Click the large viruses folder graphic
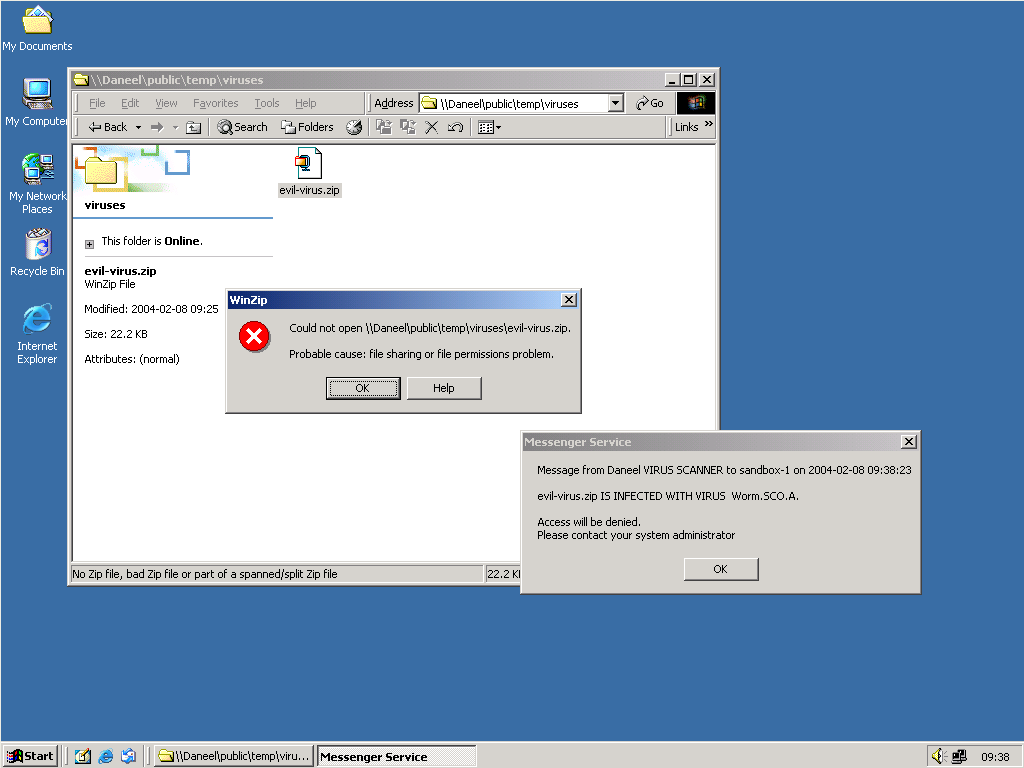This screenshot has height=768, width=1024. 101,171
